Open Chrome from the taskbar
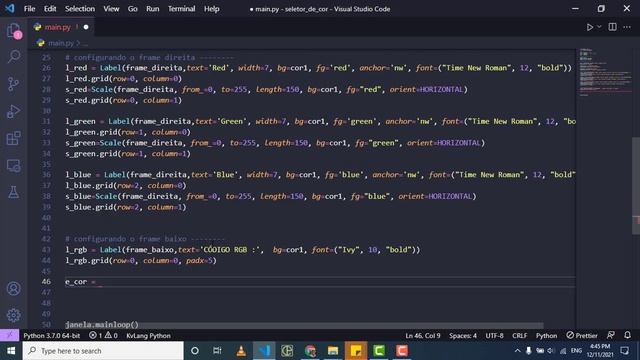 click(310, 351)
